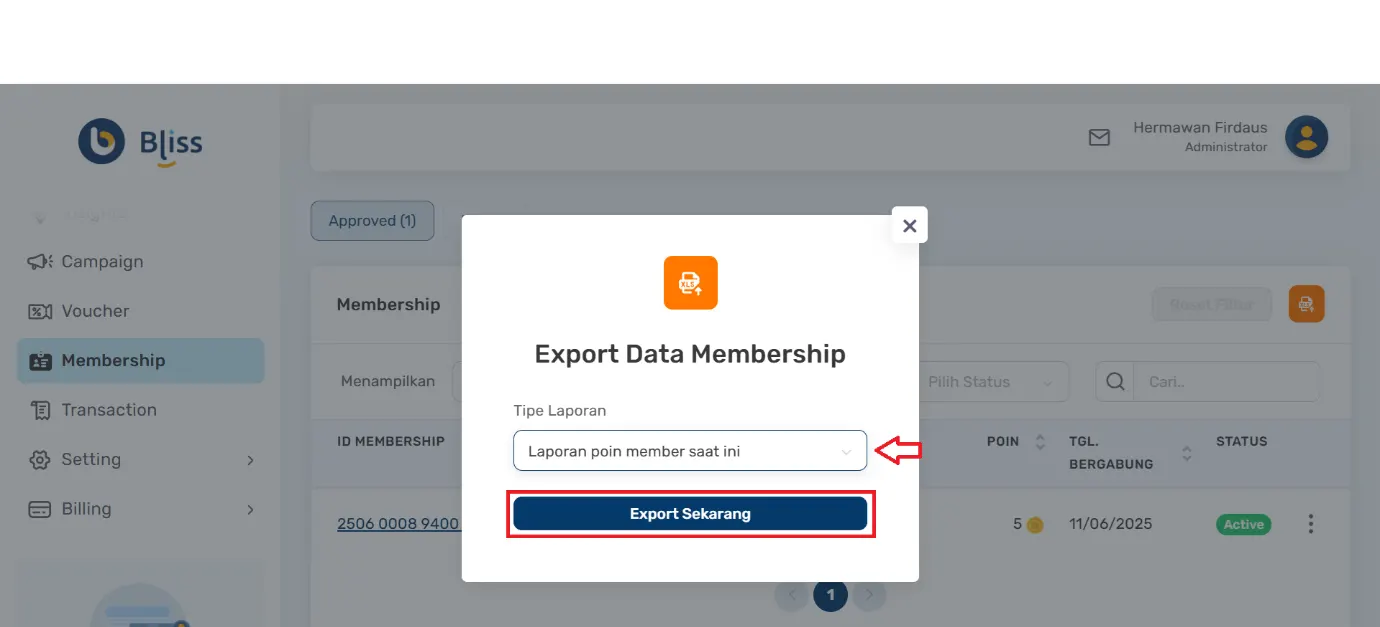Open the three-dot menu on the Active row
1380x627 pixels.
[x=1310, y=523]
